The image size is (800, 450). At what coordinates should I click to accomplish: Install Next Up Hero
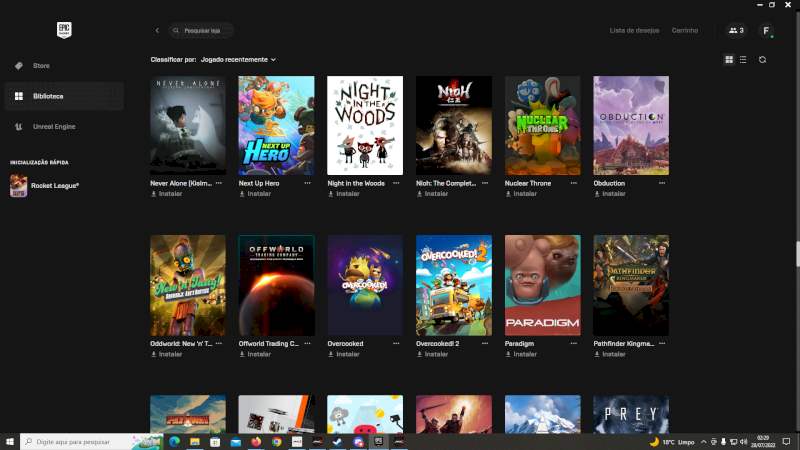[256, 194]
